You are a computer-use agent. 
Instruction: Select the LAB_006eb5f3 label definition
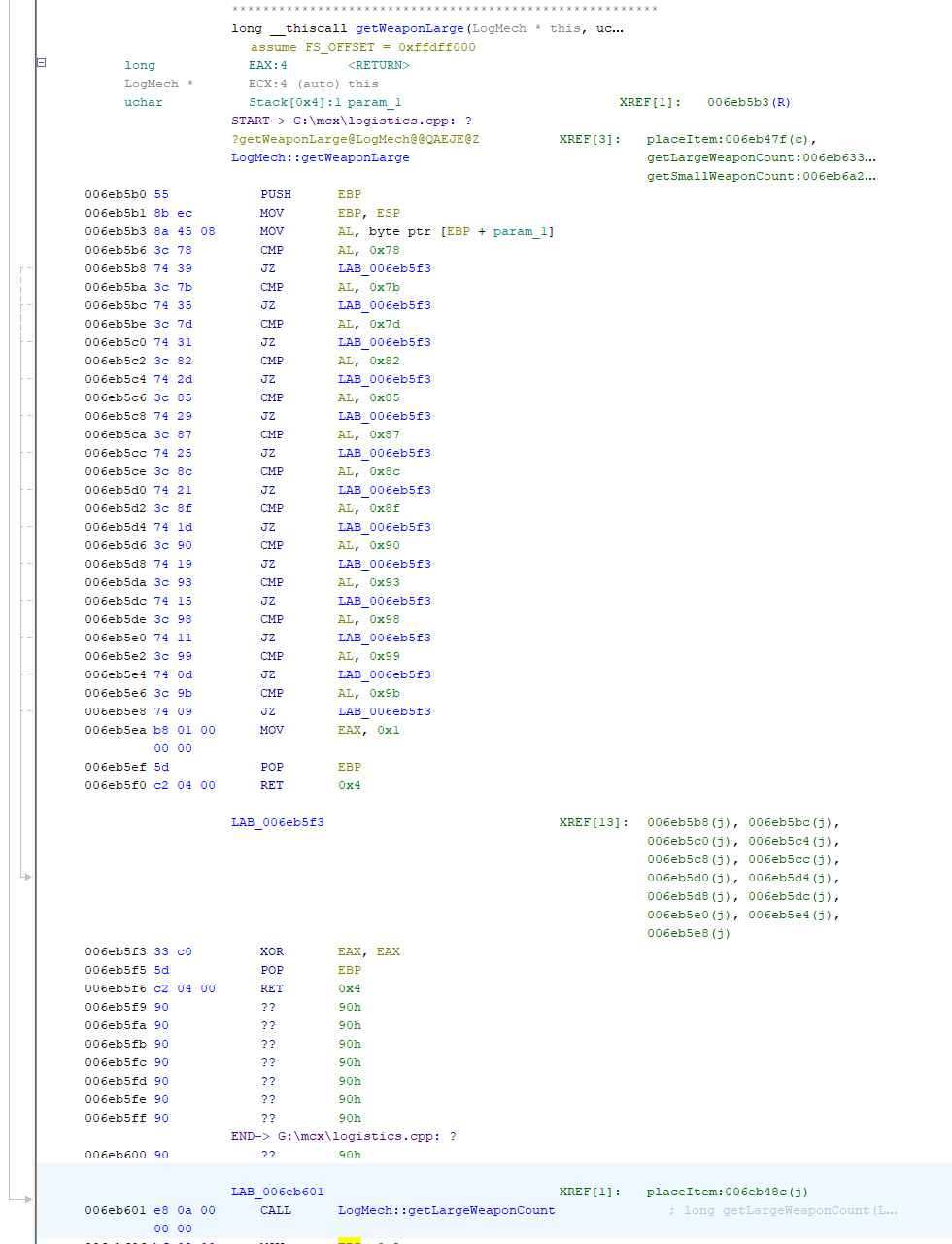pyautogui.click(x=278, y=822)
